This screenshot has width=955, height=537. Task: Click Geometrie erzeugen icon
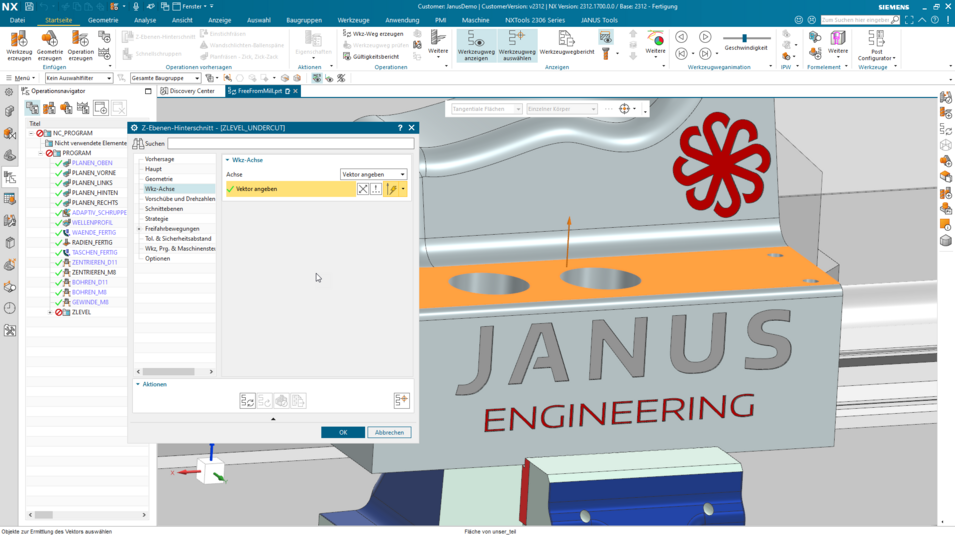click(x=49, y=40)
